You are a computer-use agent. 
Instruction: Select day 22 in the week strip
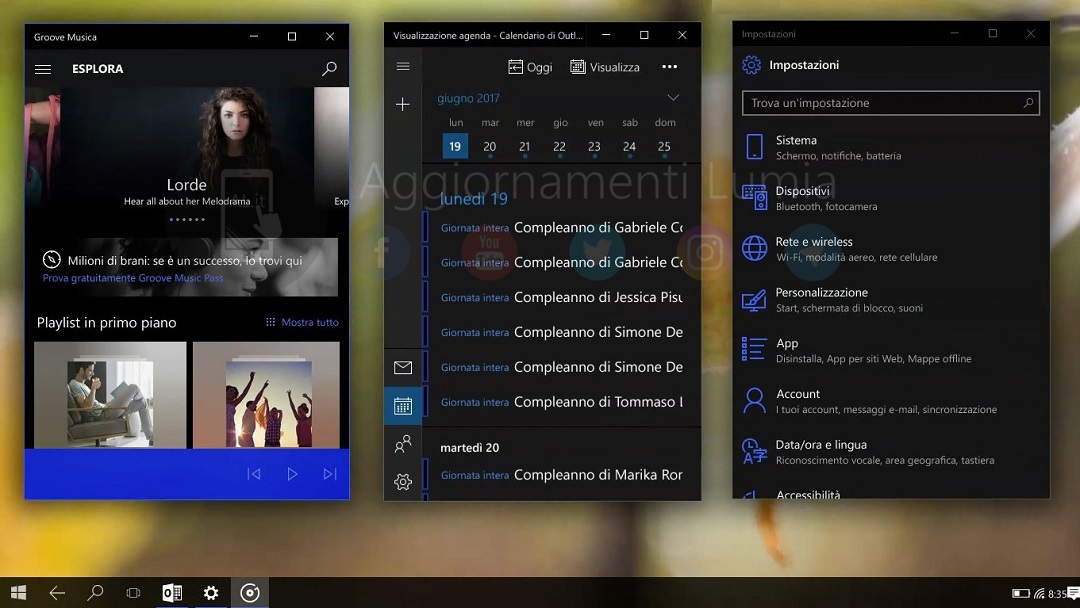coord(559,147)
